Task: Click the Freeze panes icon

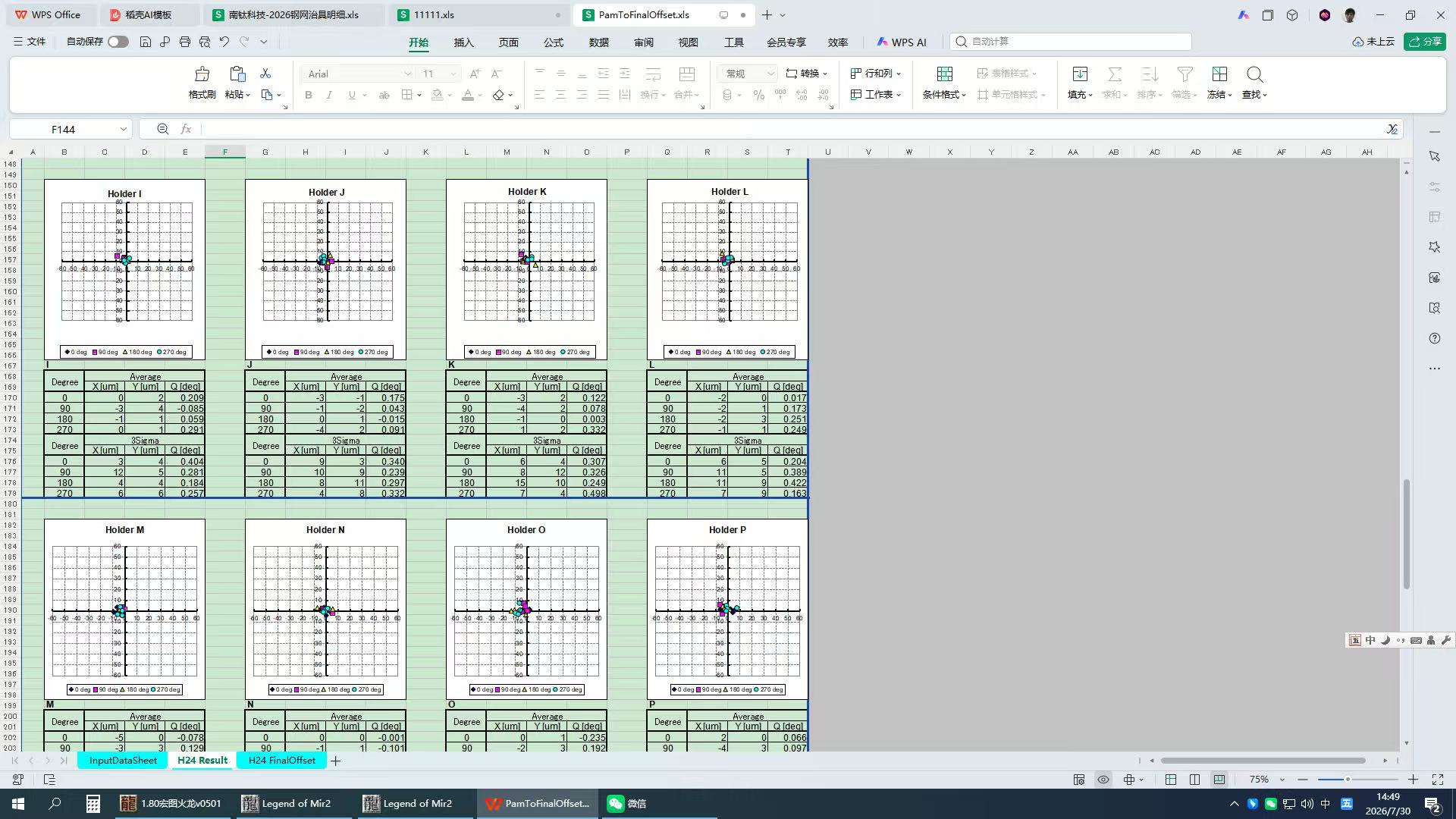Action: point(1219,74)
